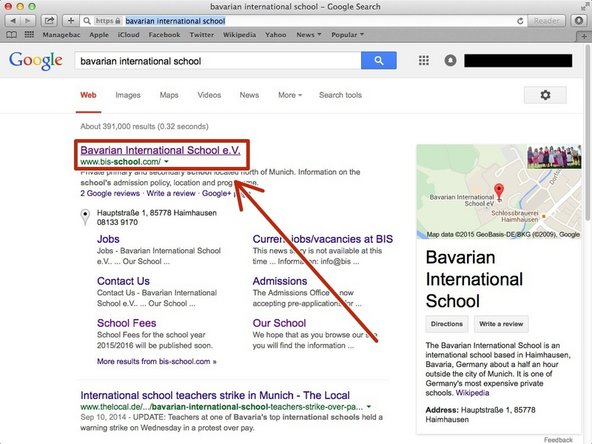Open the Share button in toolbar

[x=49, y=21]
